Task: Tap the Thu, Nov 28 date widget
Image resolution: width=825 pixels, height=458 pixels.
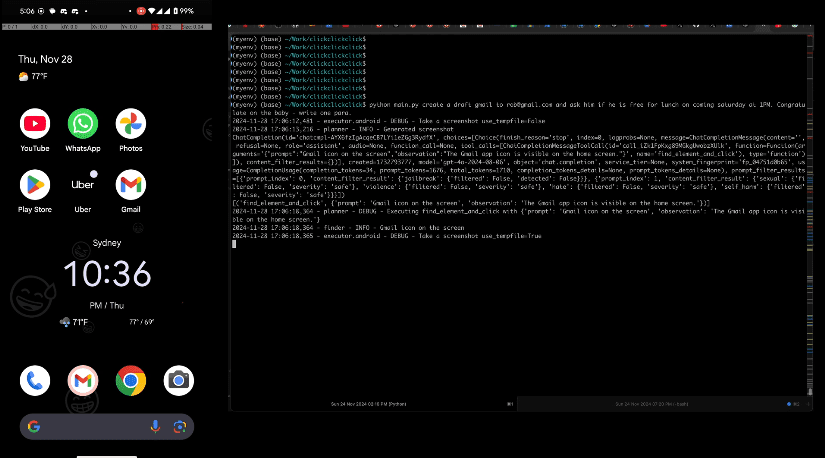Action: [x=45, y=59]
